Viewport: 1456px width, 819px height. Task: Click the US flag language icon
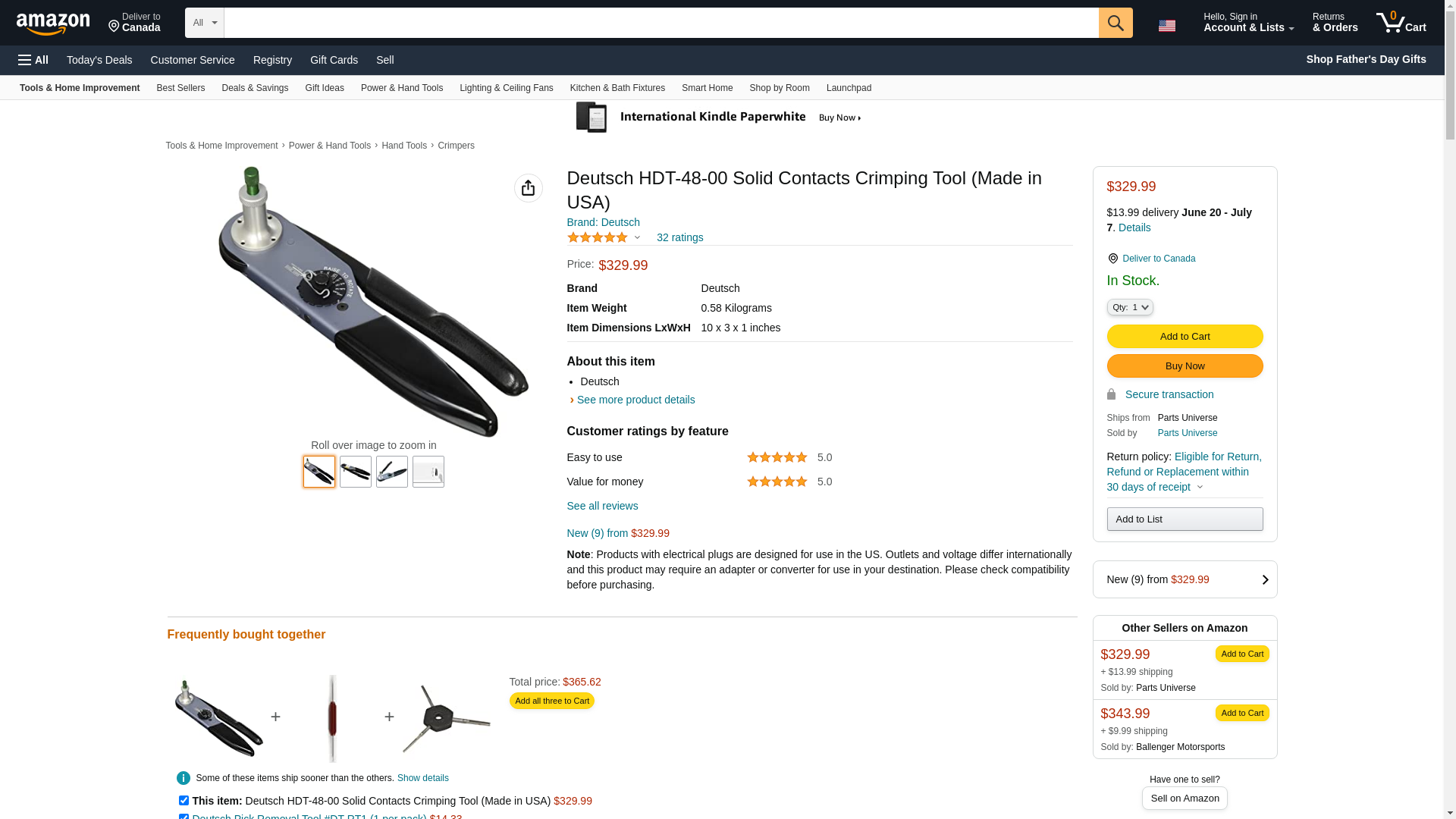pyautogui.click(x=1166, y=26)
